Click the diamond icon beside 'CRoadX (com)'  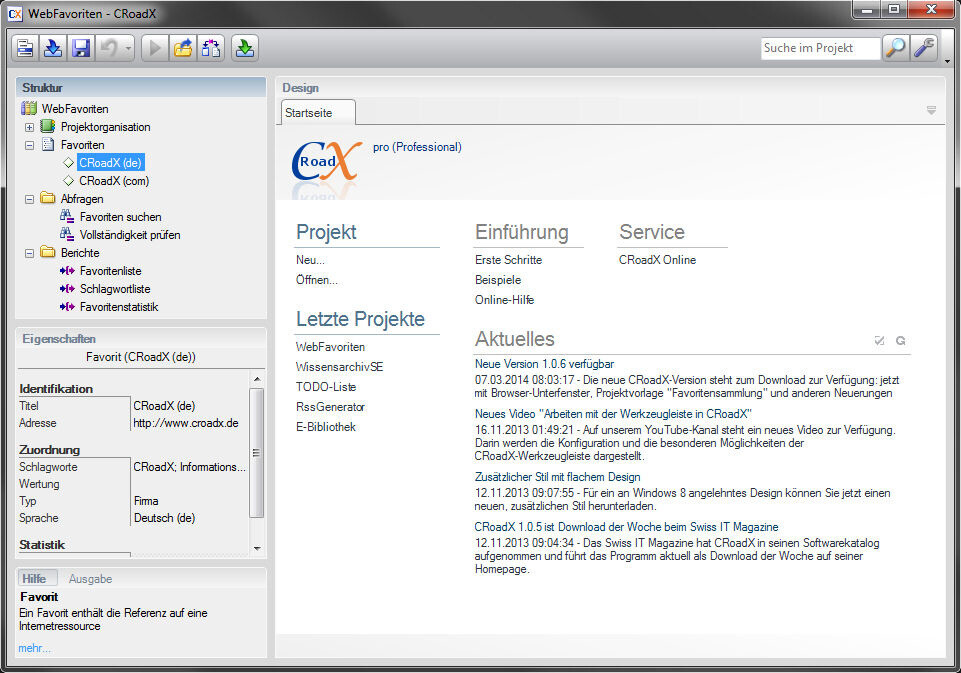pos(69,181)
